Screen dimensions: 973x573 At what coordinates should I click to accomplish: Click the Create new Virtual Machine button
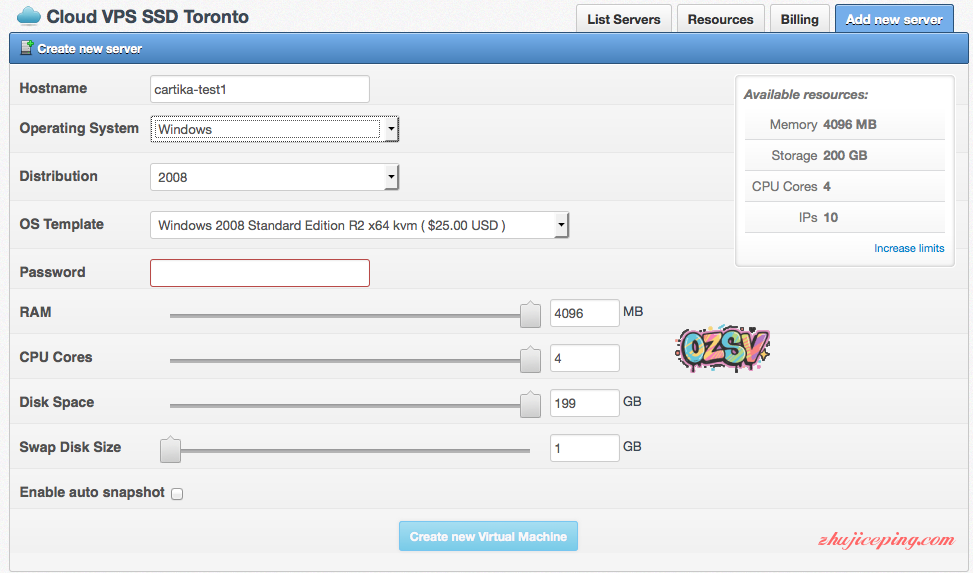(x=488, y=537)
